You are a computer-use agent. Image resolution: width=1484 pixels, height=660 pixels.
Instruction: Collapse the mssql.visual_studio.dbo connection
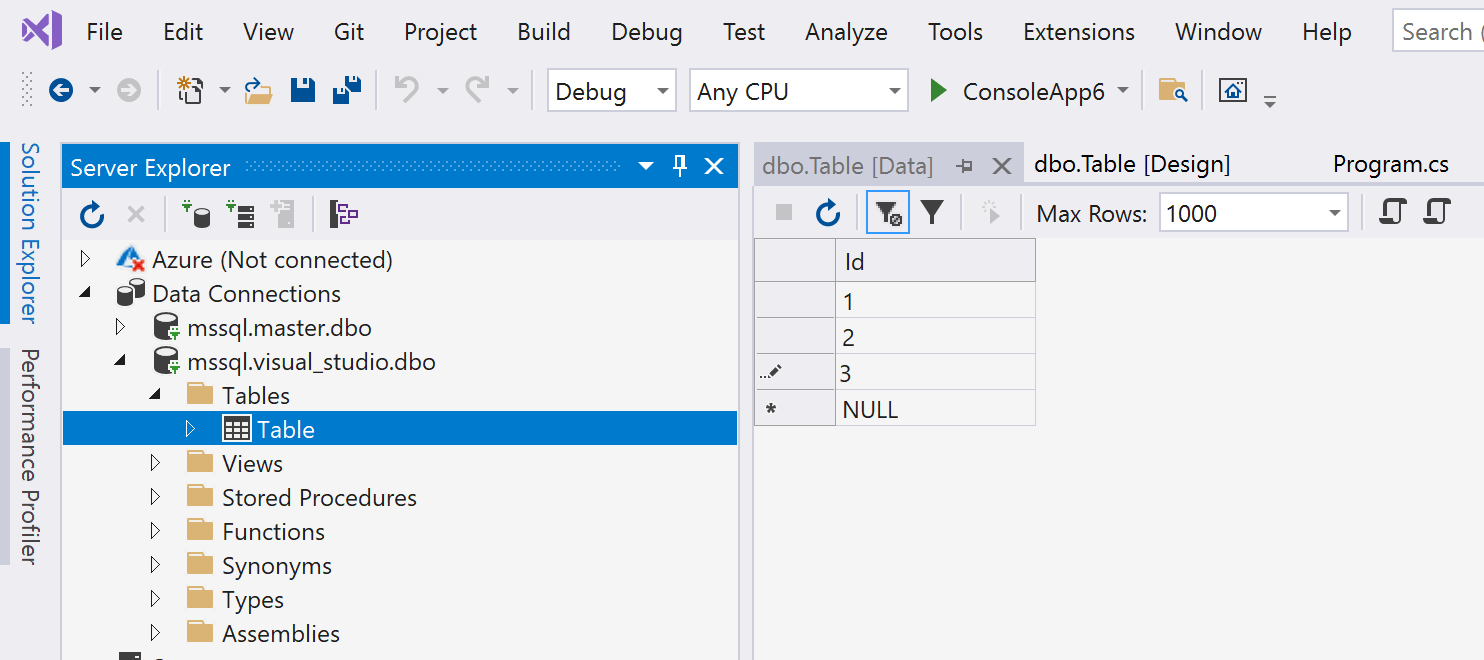coord(121,361)
